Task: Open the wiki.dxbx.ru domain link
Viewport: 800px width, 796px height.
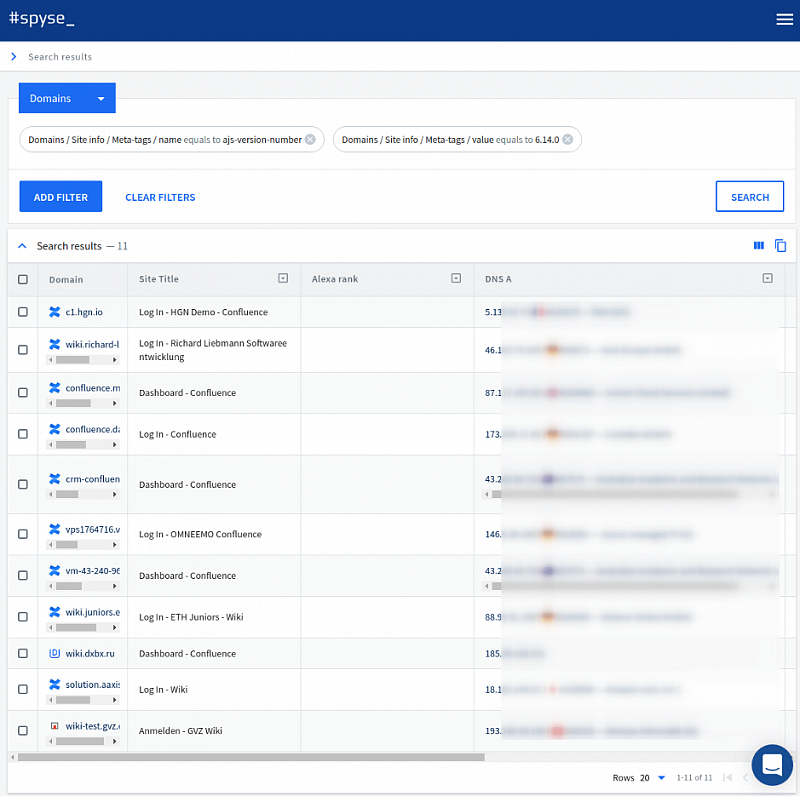Action: click(x=90, y=653)
